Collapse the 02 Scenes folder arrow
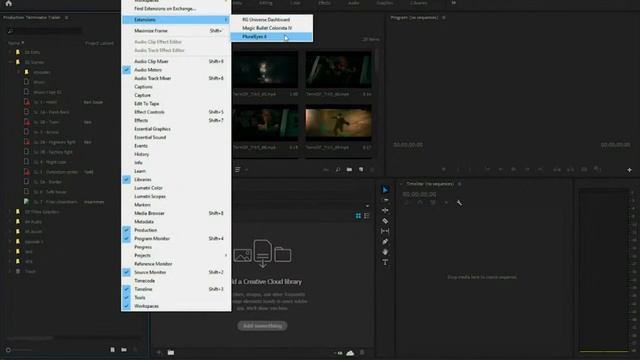This screenshot has width=640, height=360. tap(10, 62)
